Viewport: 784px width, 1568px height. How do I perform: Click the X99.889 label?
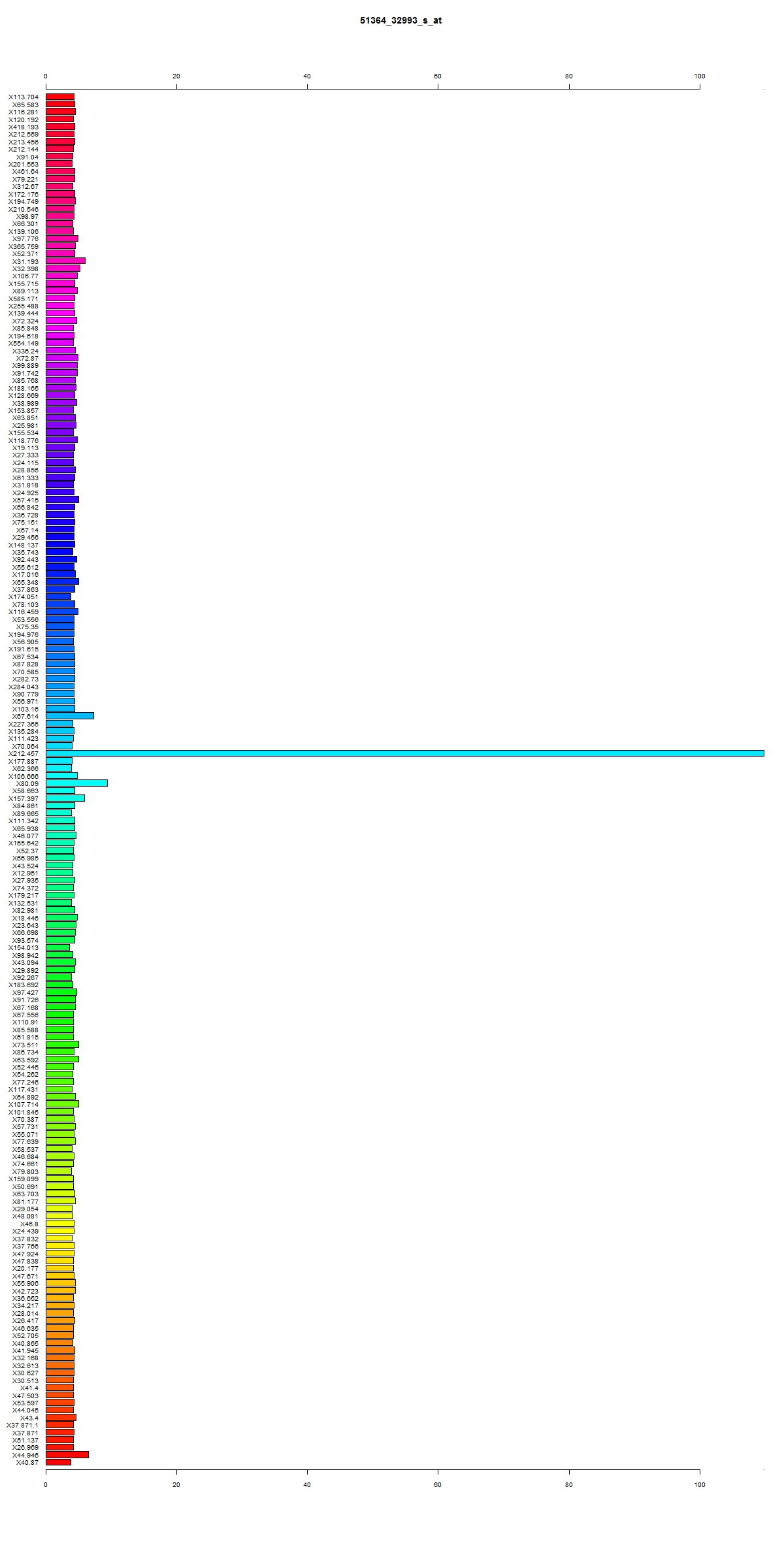25,365
